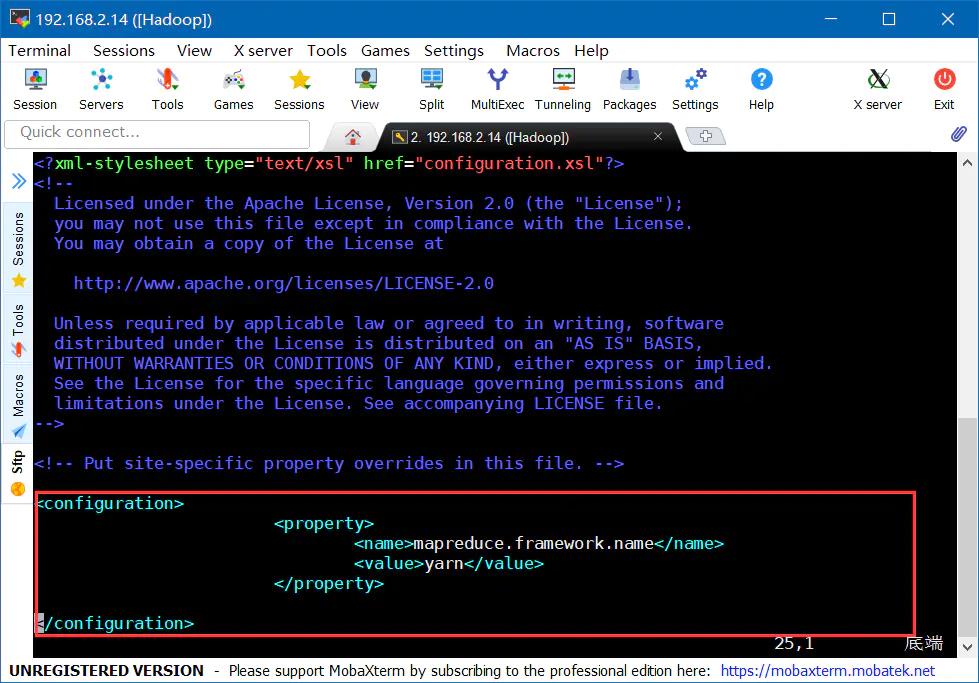Open the Terminal menu
This screenshot has width=979, height=683.
pos(40,50)
